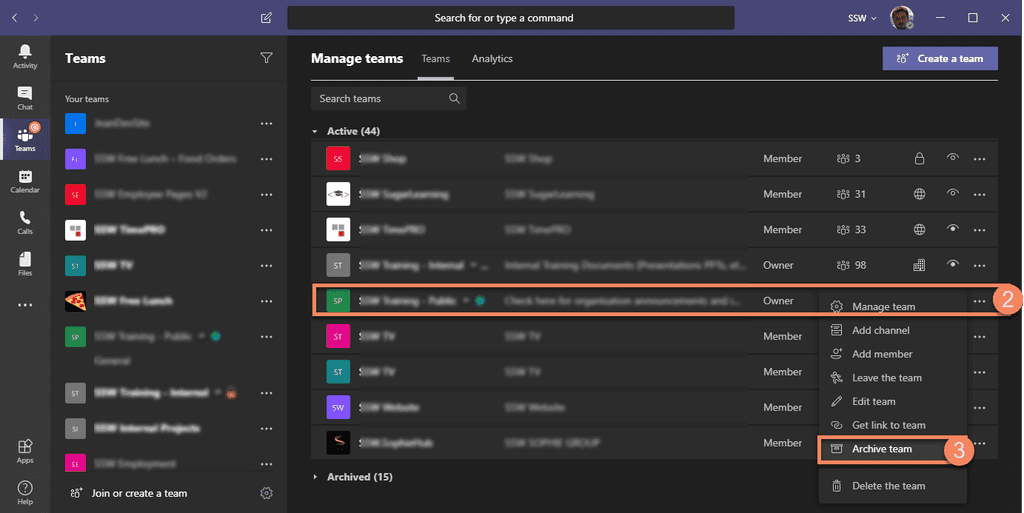Click Join or create a team
The image size is (1024, 513).
click(139, 493)
